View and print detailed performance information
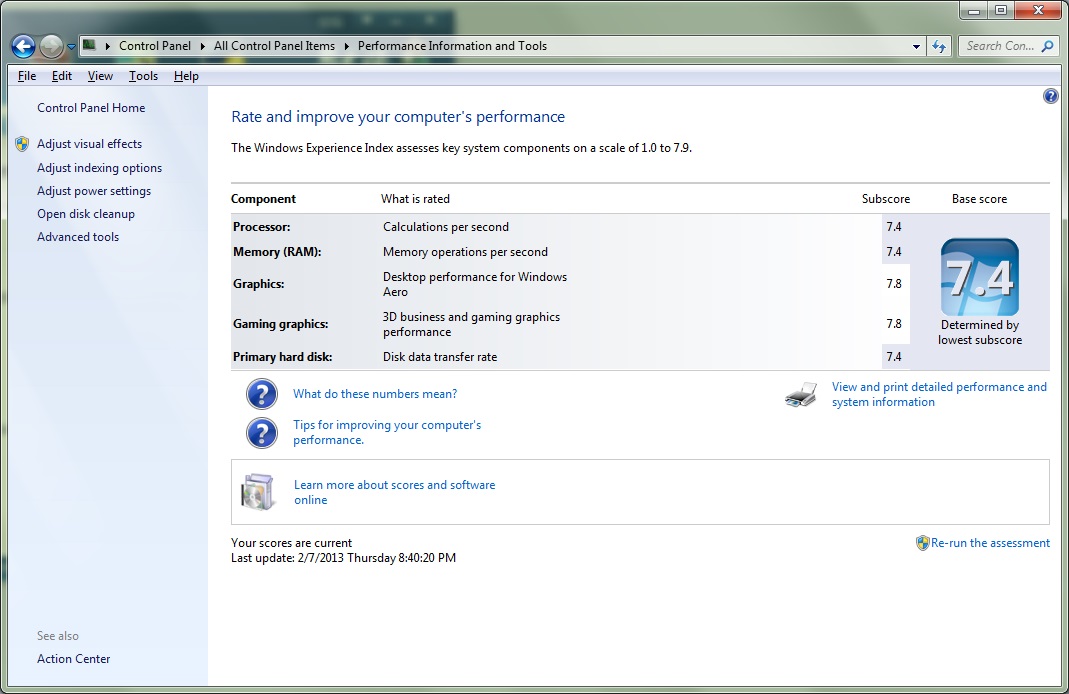Screen dimensions: 1069x694 pos(939,394)
